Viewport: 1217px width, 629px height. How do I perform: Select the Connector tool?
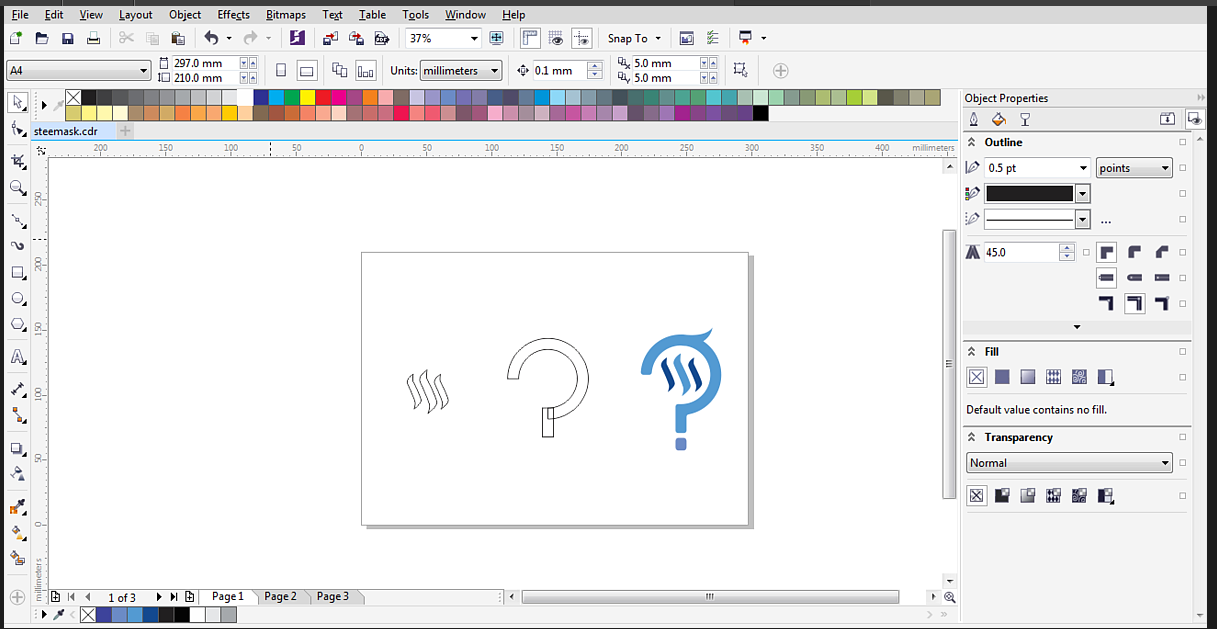17,414
